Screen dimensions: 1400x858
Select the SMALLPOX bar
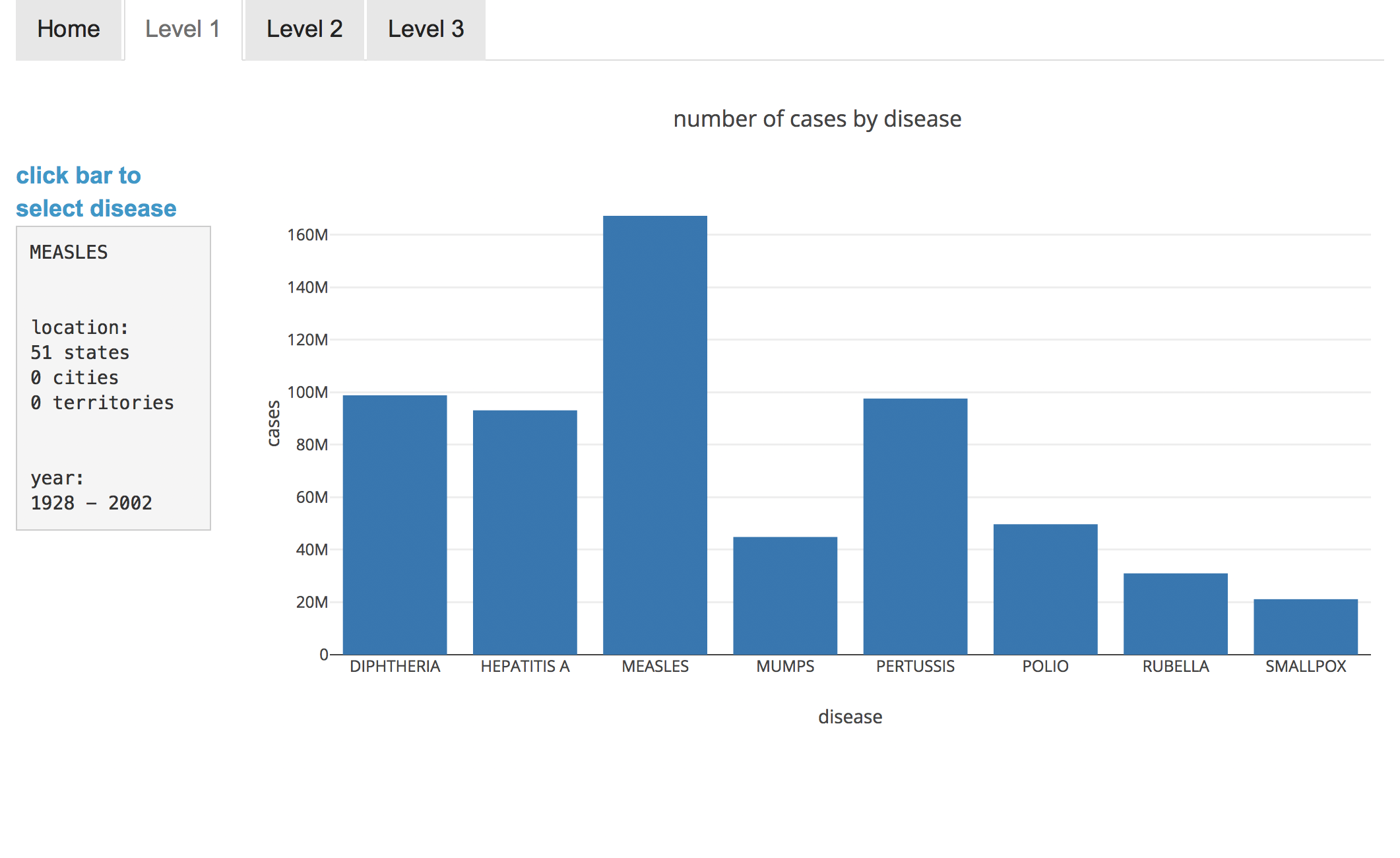pyautogui.click(x=1305, y=626)
